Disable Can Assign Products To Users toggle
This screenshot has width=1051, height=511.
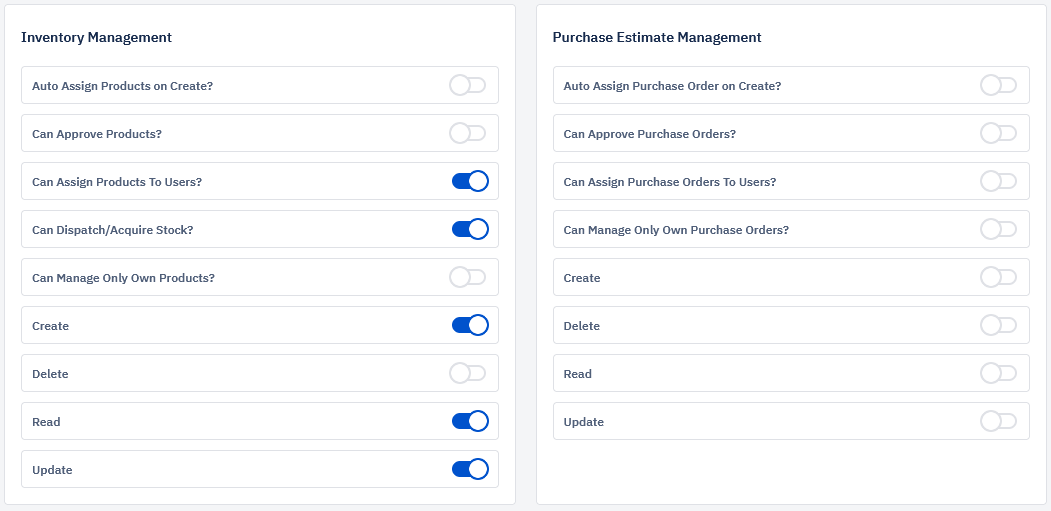pos(470,181)
